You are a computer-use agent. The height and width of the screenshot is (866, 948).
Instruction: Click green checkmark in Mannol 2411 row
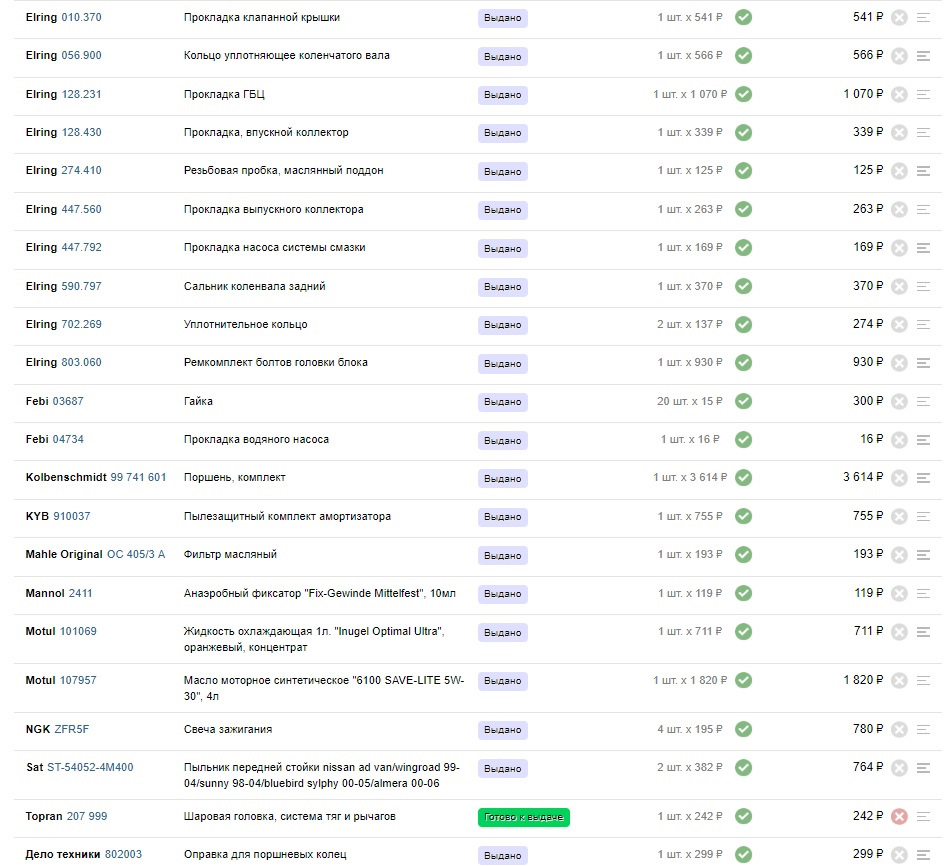tap(743, 593)
